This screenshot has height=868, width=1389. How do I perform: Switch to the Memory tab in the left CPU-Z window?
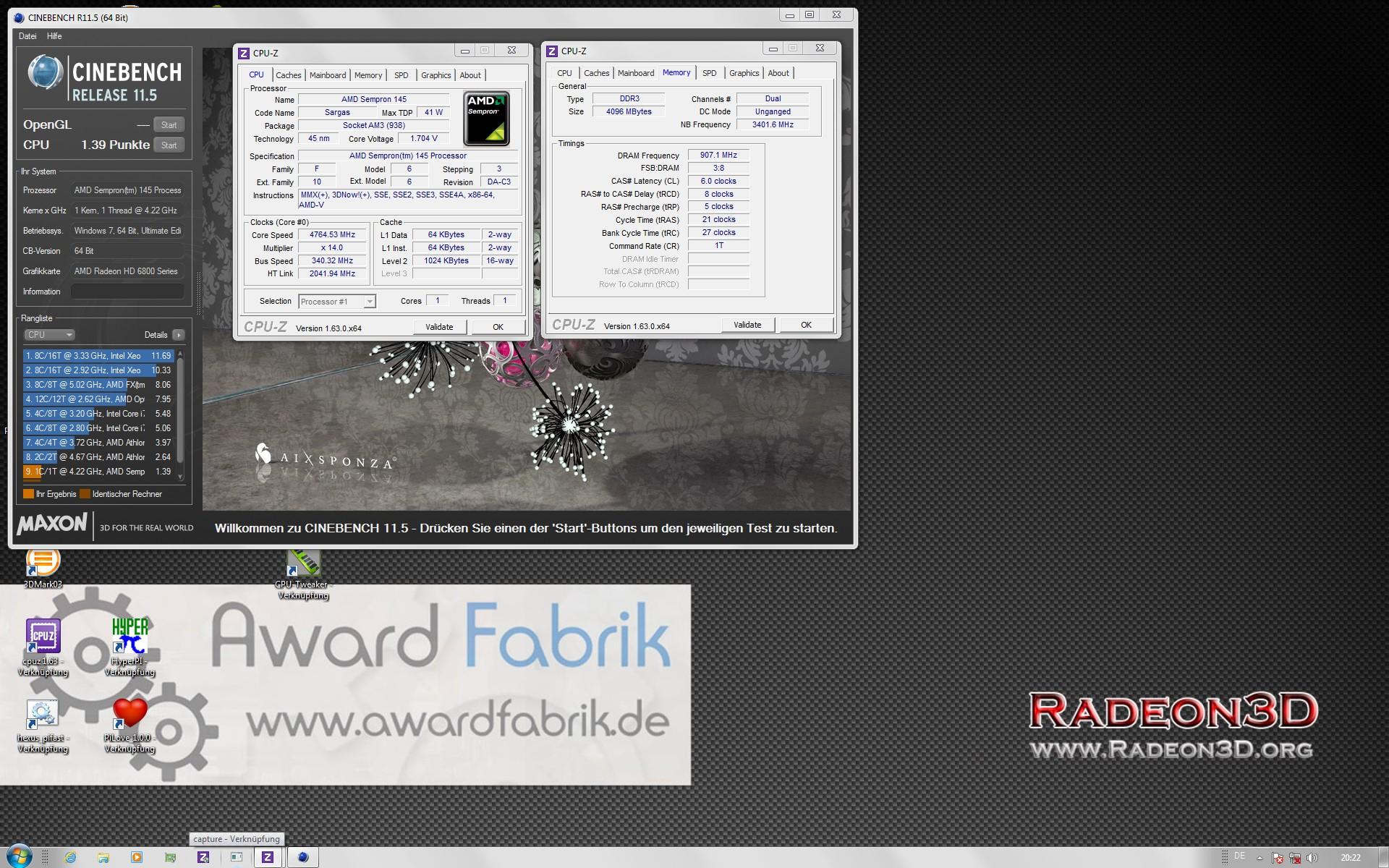coord(368,75)
